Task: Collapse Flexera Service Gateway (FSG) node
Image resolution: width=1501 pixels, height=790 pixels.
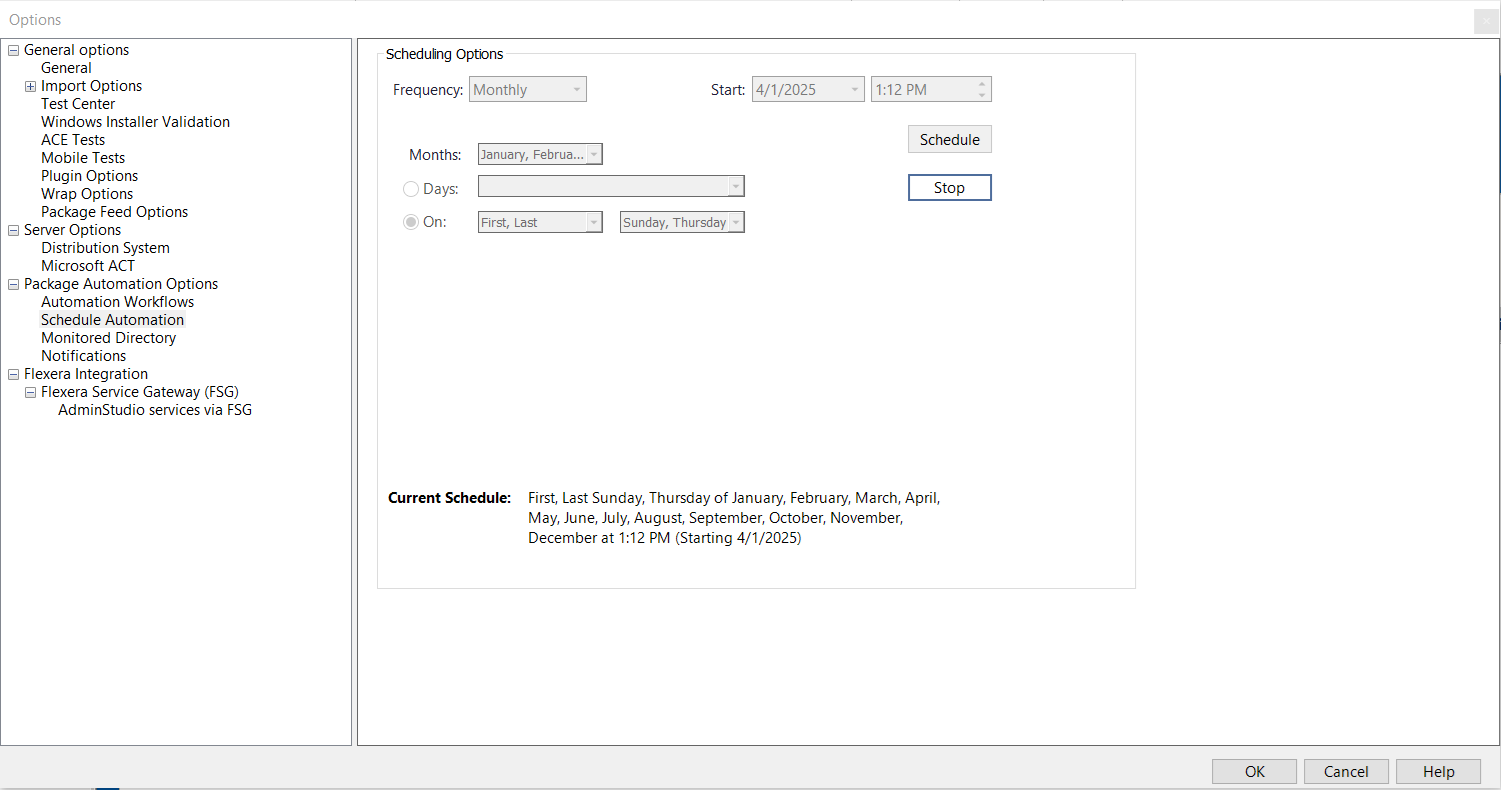Action: point(30,392)
